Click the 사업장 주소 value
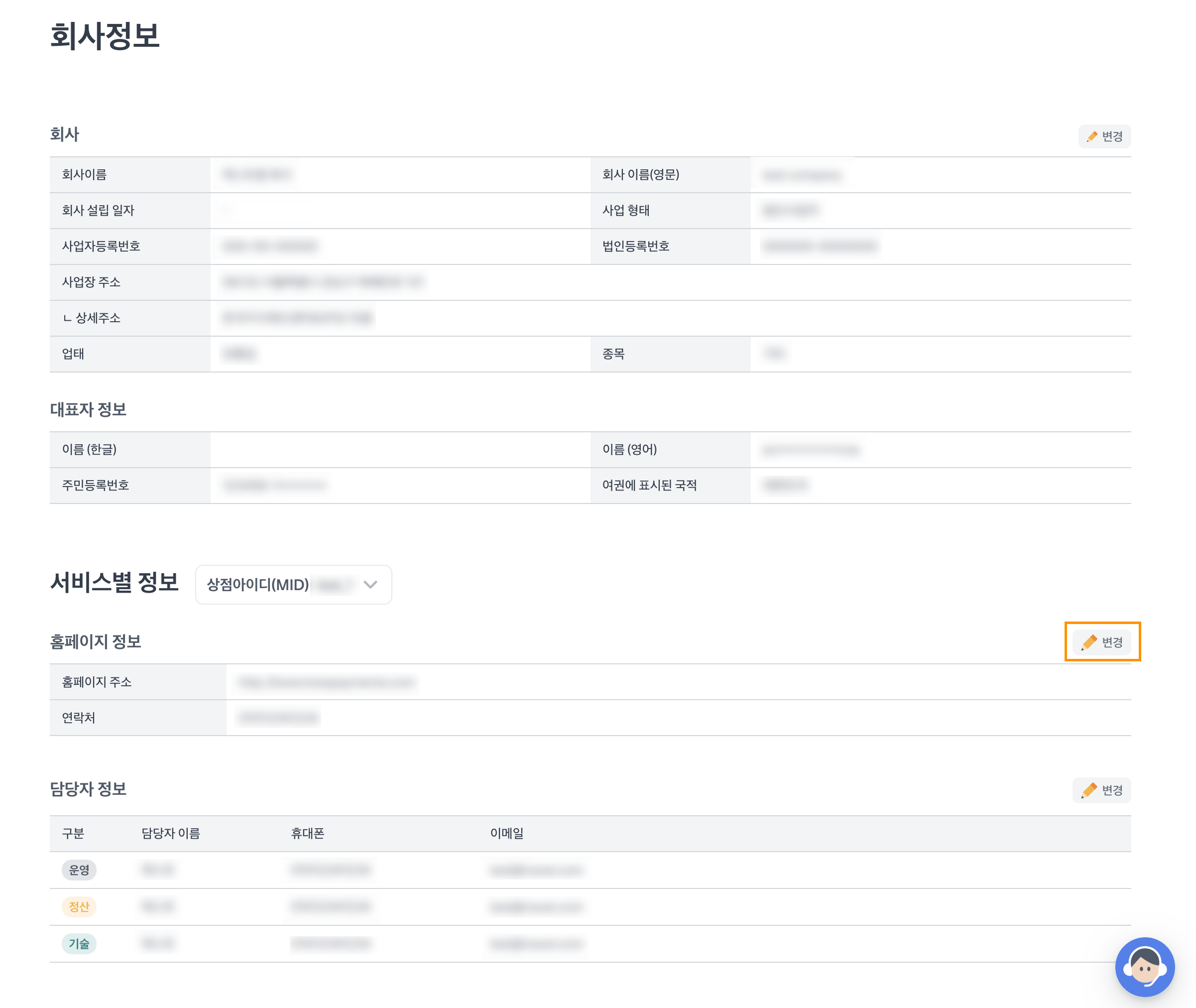The height and width of the screenshot is (1008, 1196). click(x=323, y=282)
